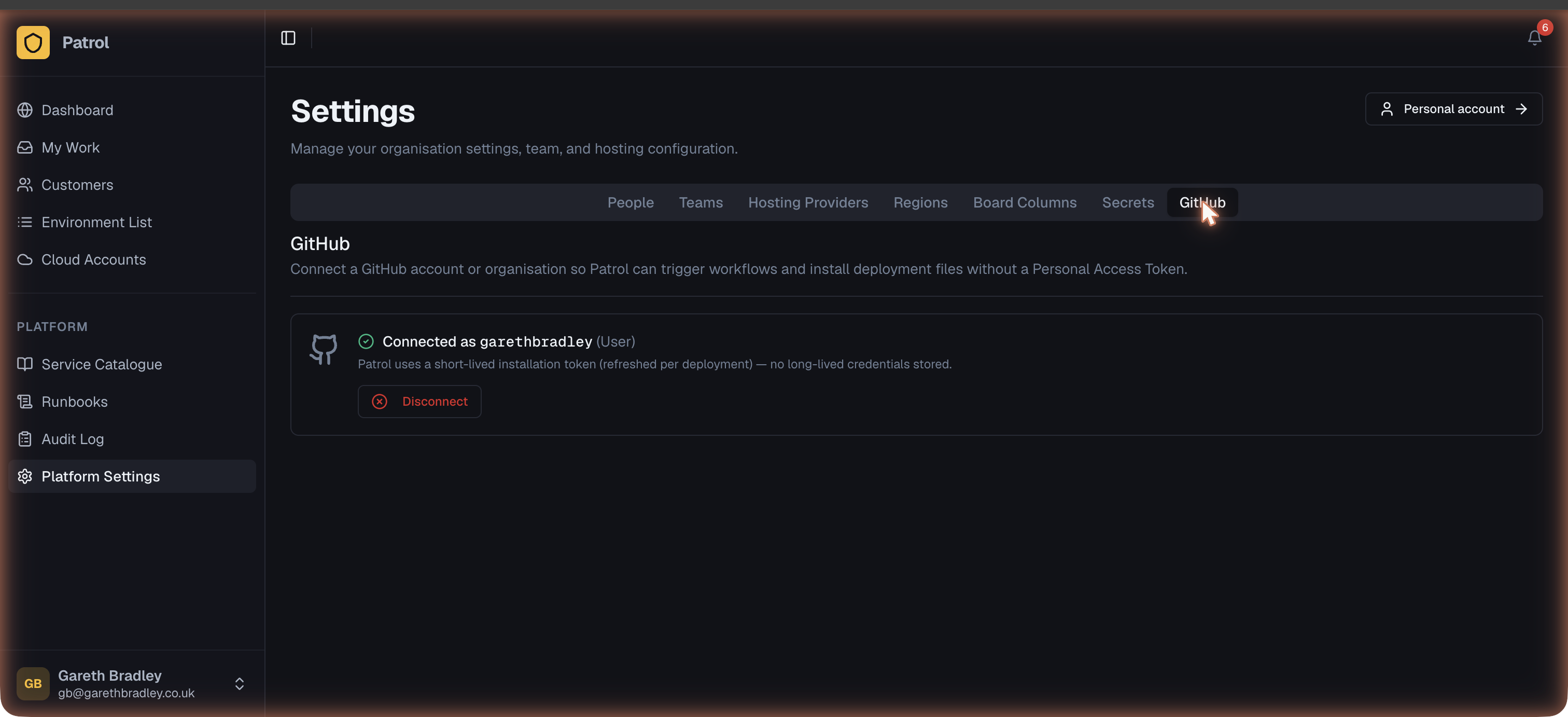Switch to the Secrets tab
1568x717 pixels.
pos(1127,203)
